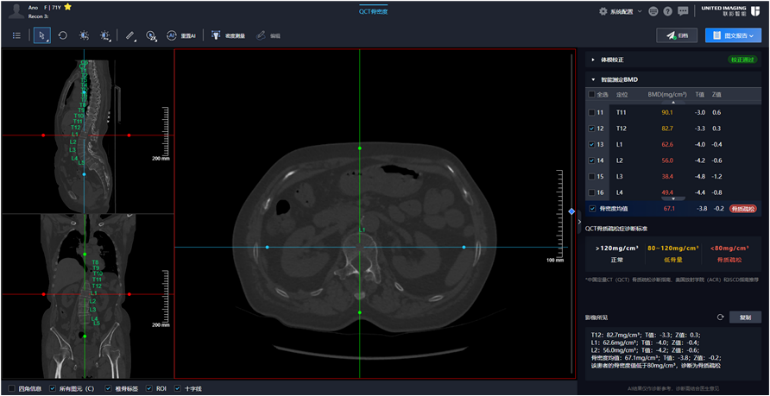Toggle the select-all checkbox in BMD table
Screen dimensions: 770x396
592,94
